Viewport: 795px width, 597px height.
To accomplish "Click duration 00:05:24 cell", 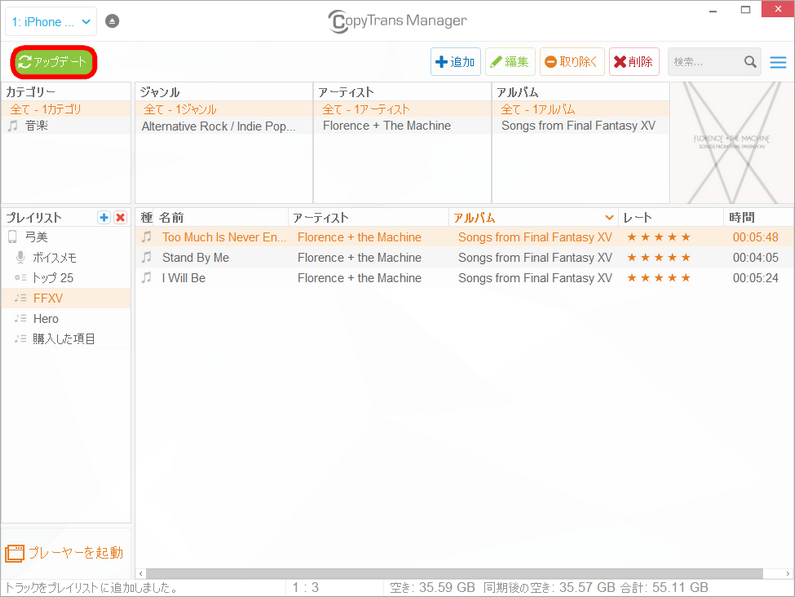I will tap(755, 278).
